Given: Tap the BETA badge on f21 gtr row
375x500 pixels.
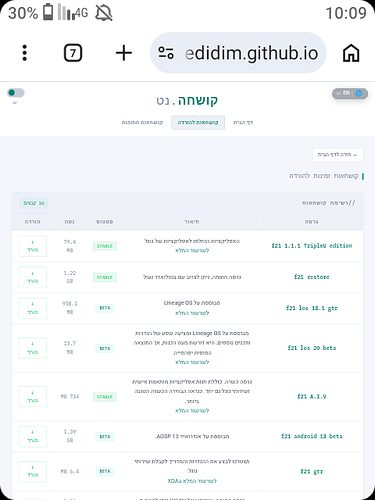Looking at the screenshot, I should [x=105, y=471].
